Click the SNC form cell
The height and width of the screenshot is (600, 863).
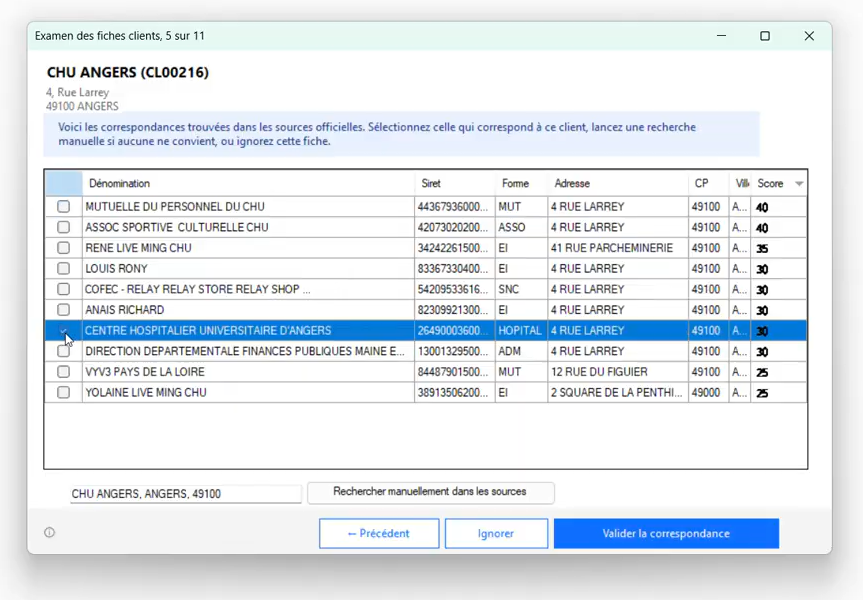point(521,289)
